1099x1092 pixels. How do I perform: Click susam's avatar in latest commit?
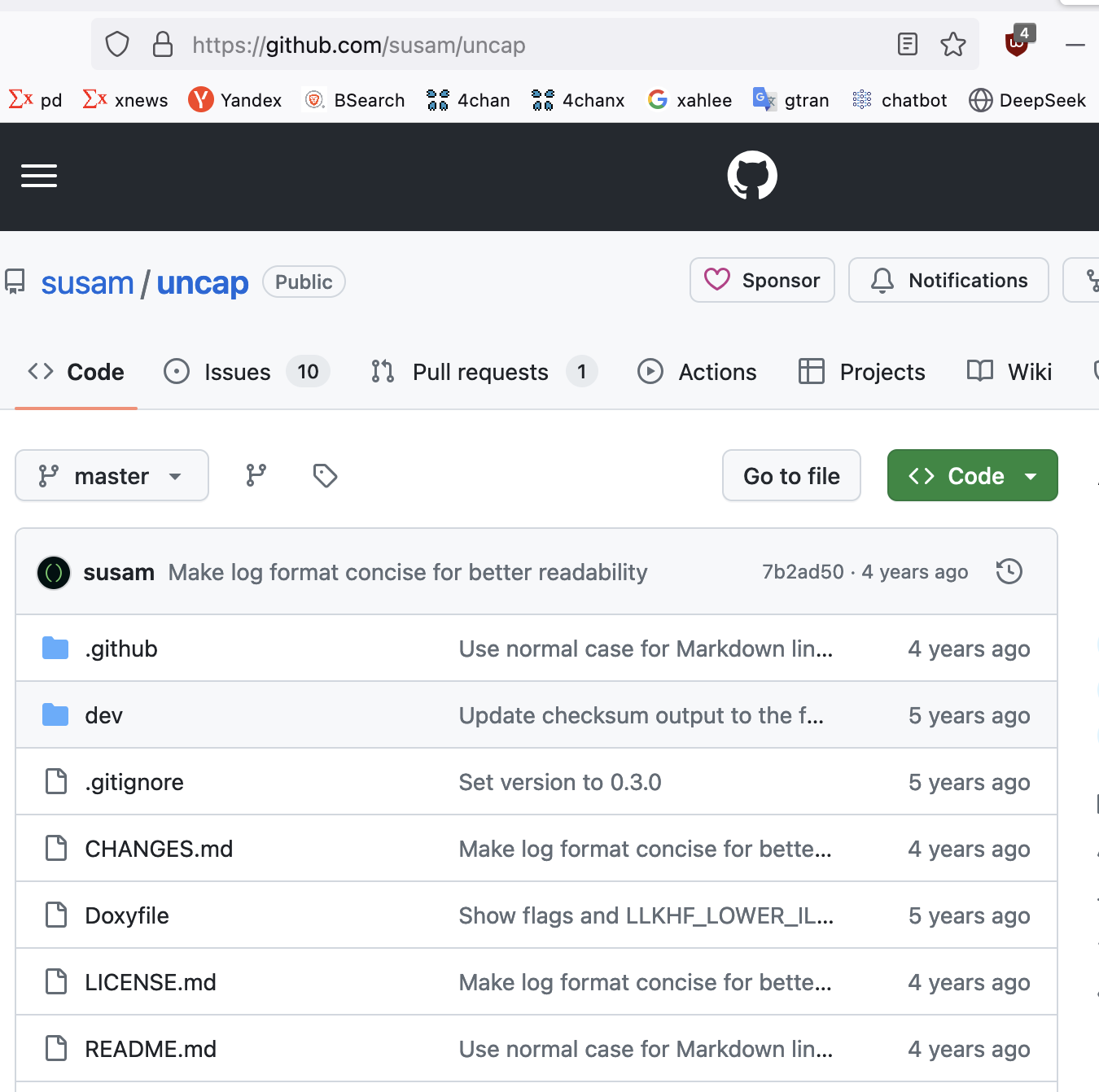(x=54, y=572)
